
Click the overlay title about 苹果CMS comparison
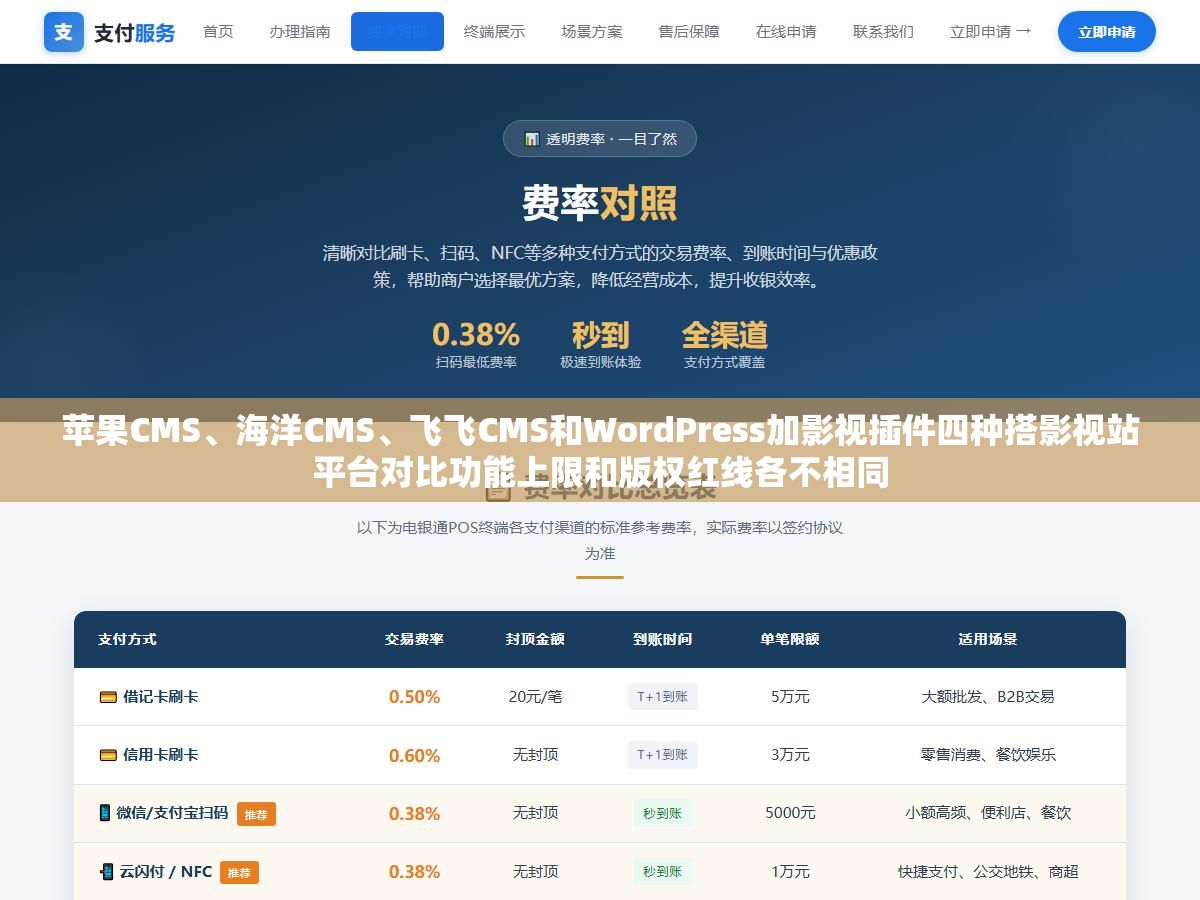600,451
